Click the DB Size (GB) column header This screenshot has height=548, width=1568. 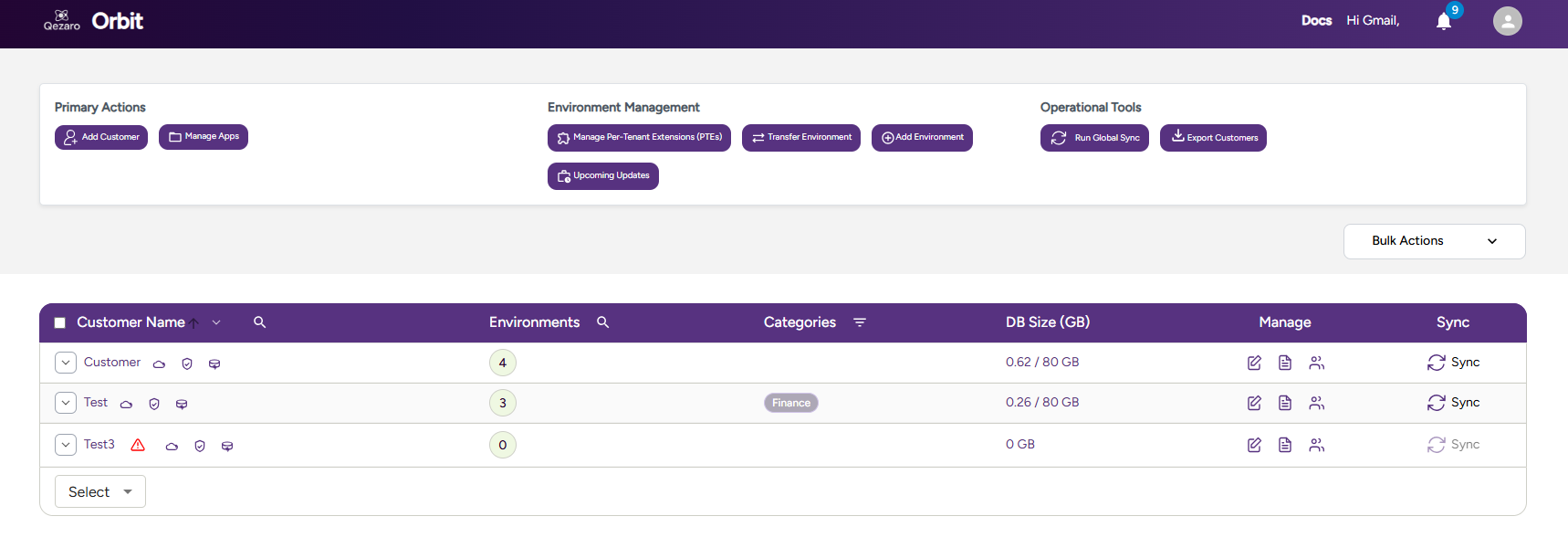[1048, 322]
